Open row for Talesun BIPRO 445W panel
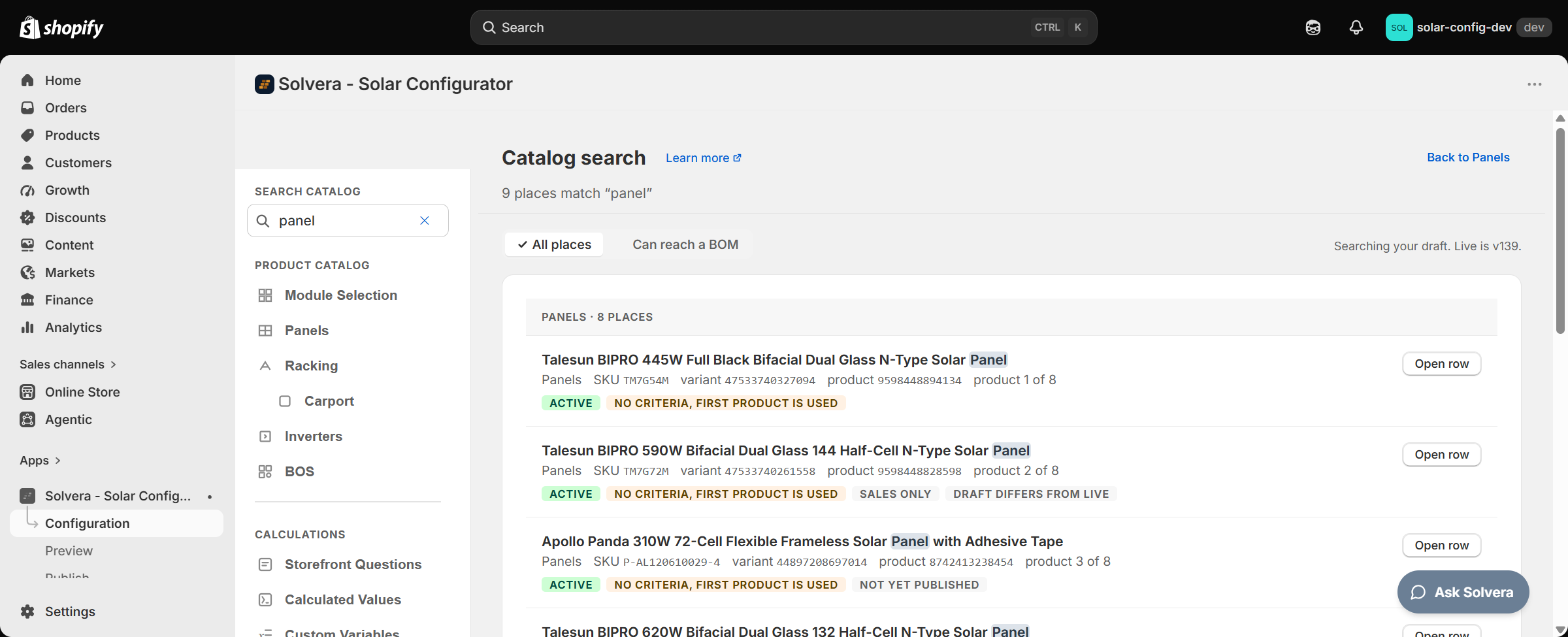This screenshot has height=637, width=1568. point(1441,364)
